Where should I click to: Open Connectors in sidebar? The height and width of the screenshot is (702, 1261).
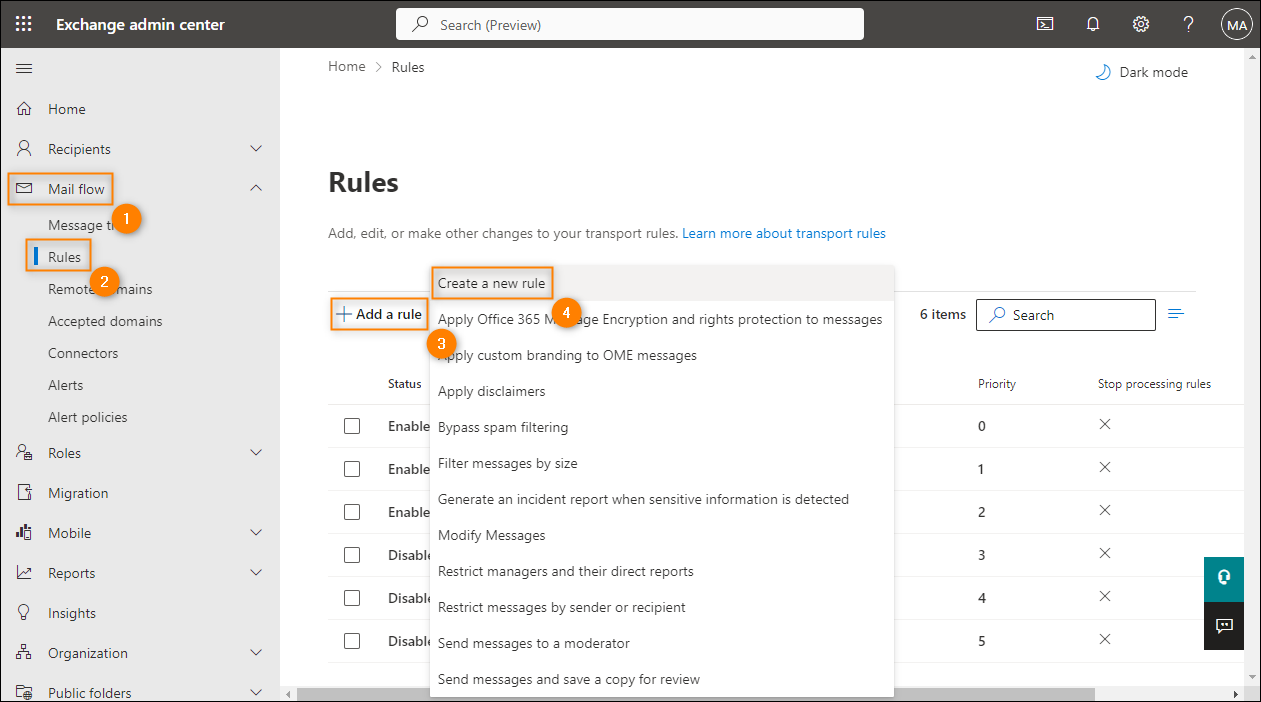click(x=83, y=353)
